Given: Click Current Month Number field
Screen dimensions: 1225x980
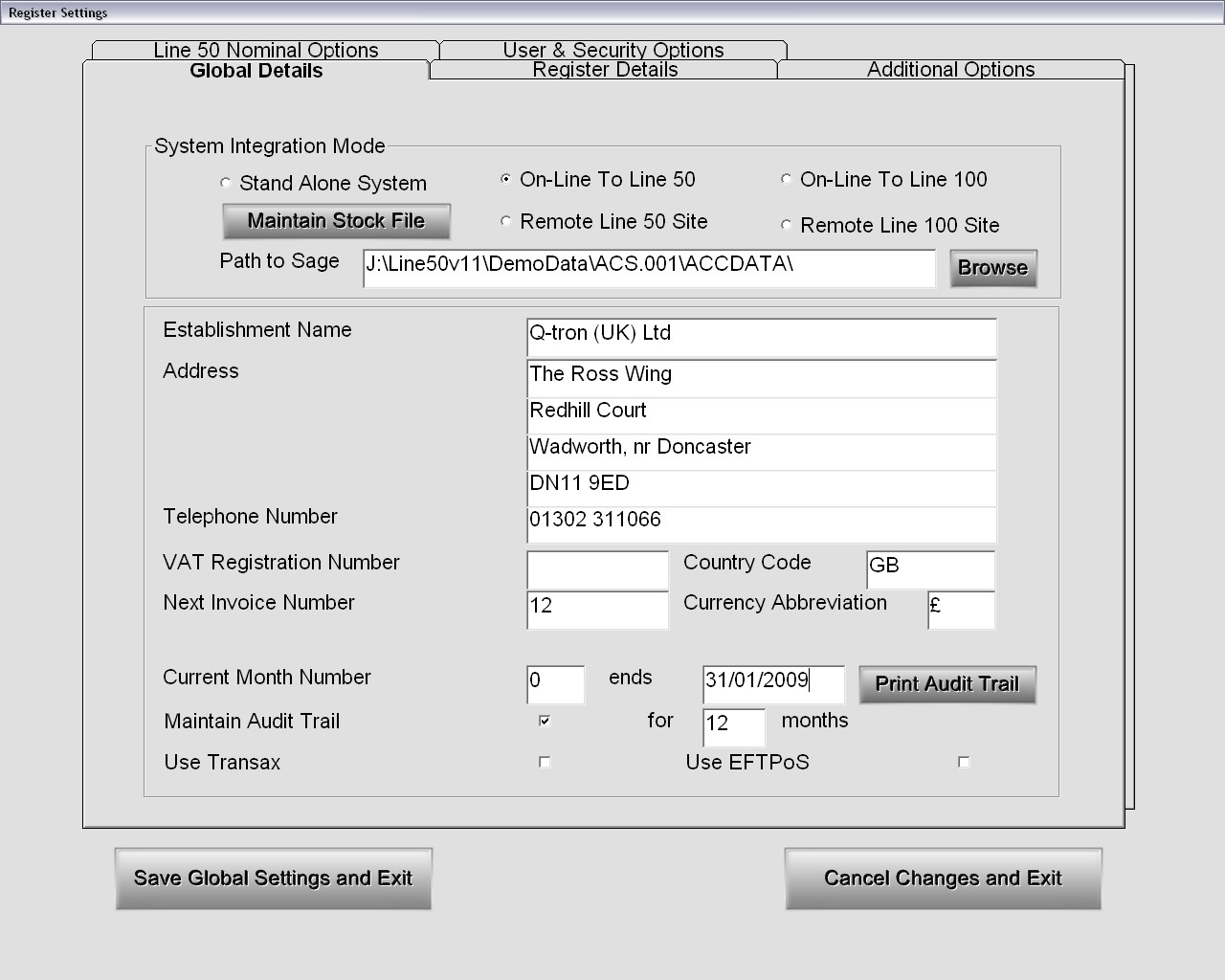Looking at the screenshot, I should click(x=555, y=685).
